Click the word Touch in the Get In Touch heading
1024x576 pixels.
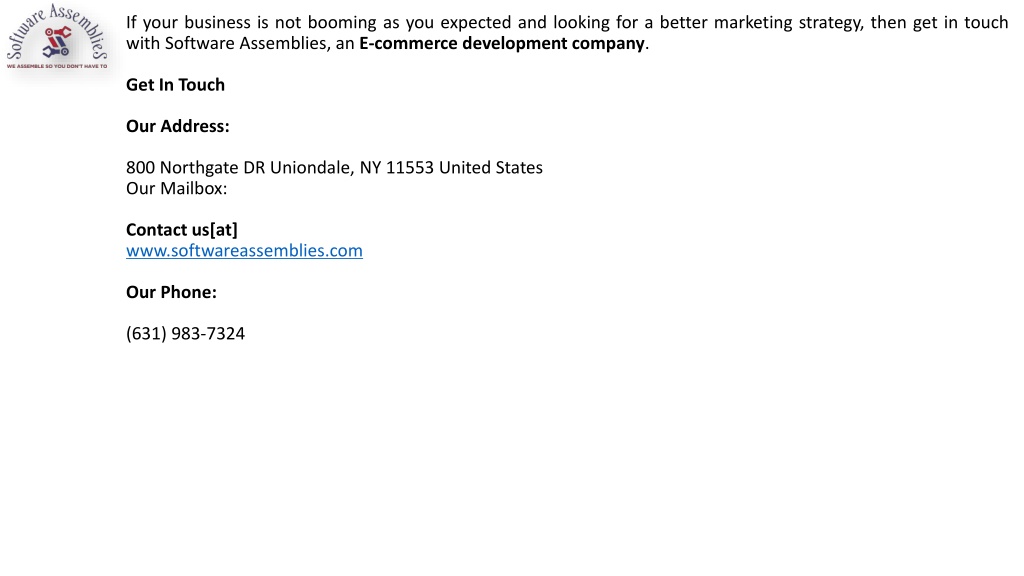click(201, 85)
